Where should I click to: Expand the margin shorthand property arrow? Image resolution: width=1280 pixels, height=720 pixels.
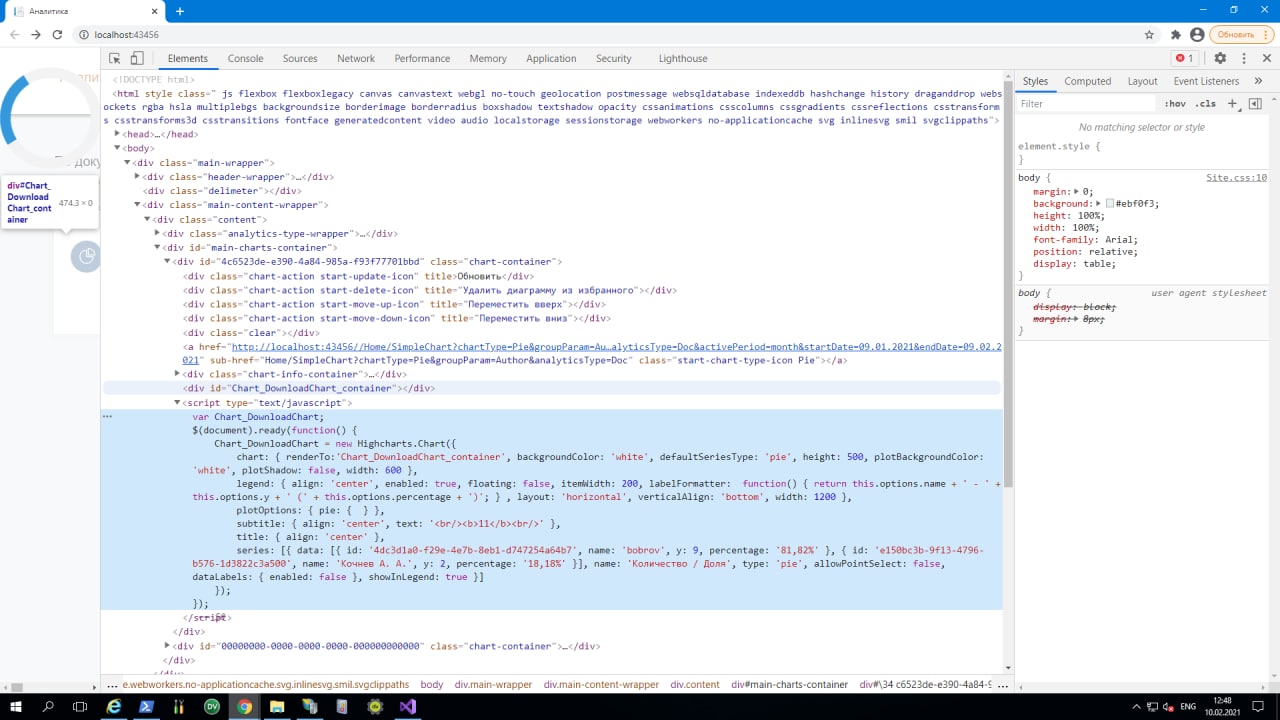(x=1077, y=191)
